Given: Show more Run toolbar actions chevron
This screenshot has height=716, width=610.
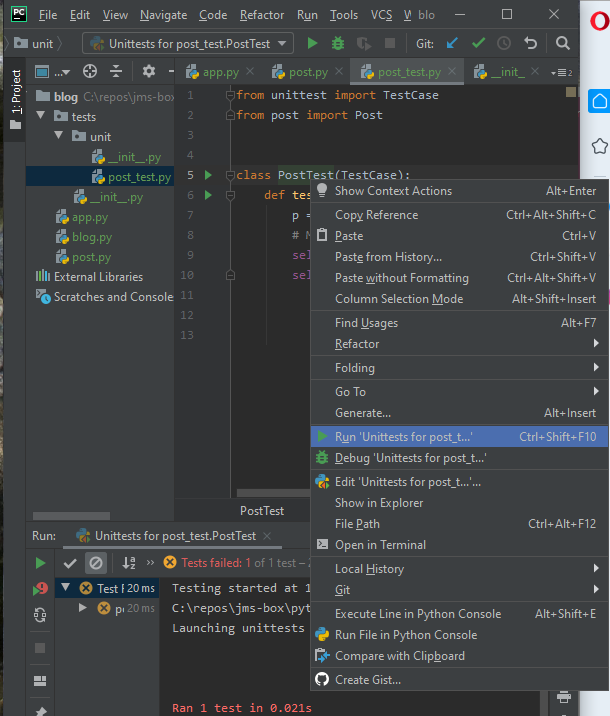Looking at the screenshot, I should tap(150, 563).
